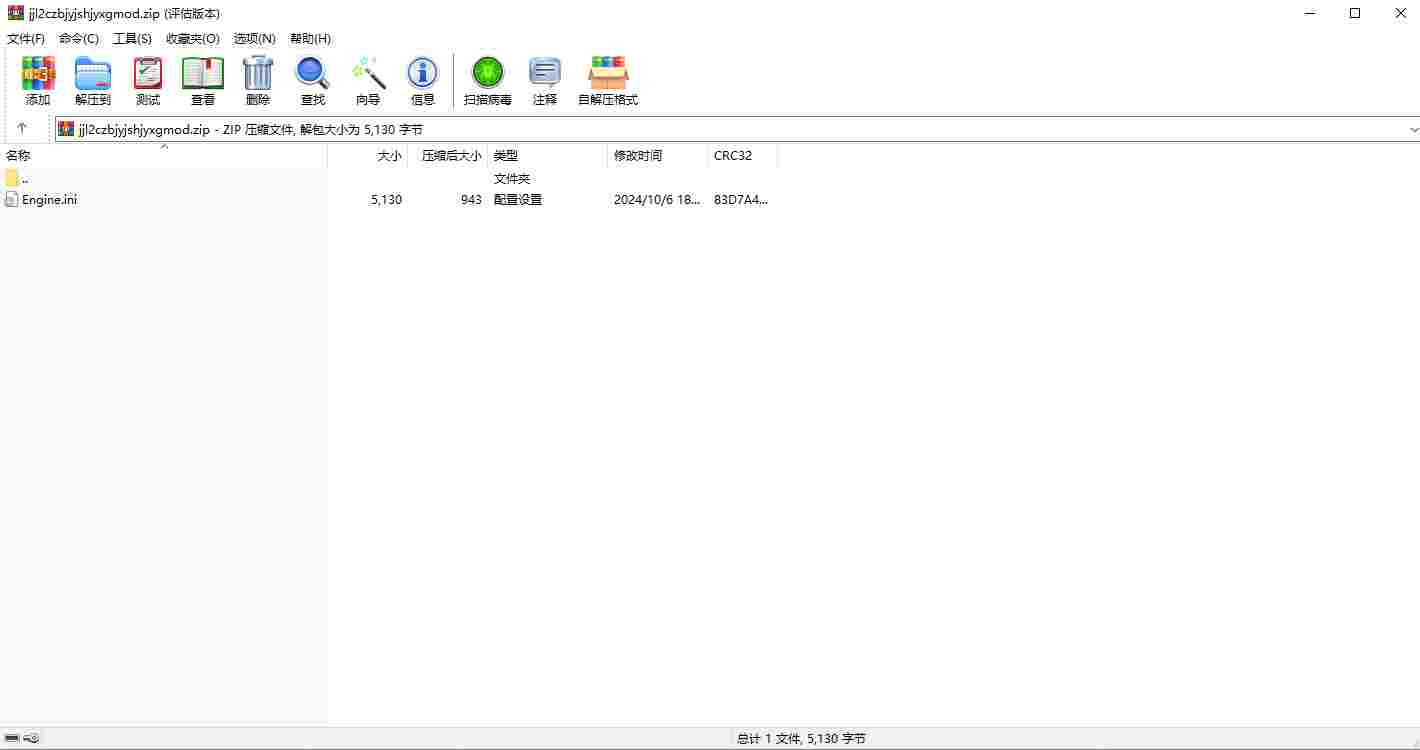Open the 信息 (Info) icon
Image resolution: width=1420 pixels, height=750 pixels.
point(422,73)
